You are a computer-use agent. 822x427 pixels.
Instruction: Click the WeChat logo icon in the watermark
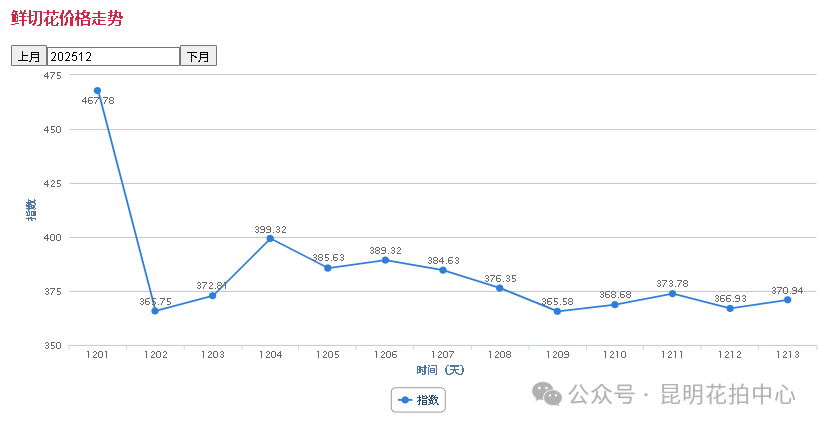[x=547, y=394]
